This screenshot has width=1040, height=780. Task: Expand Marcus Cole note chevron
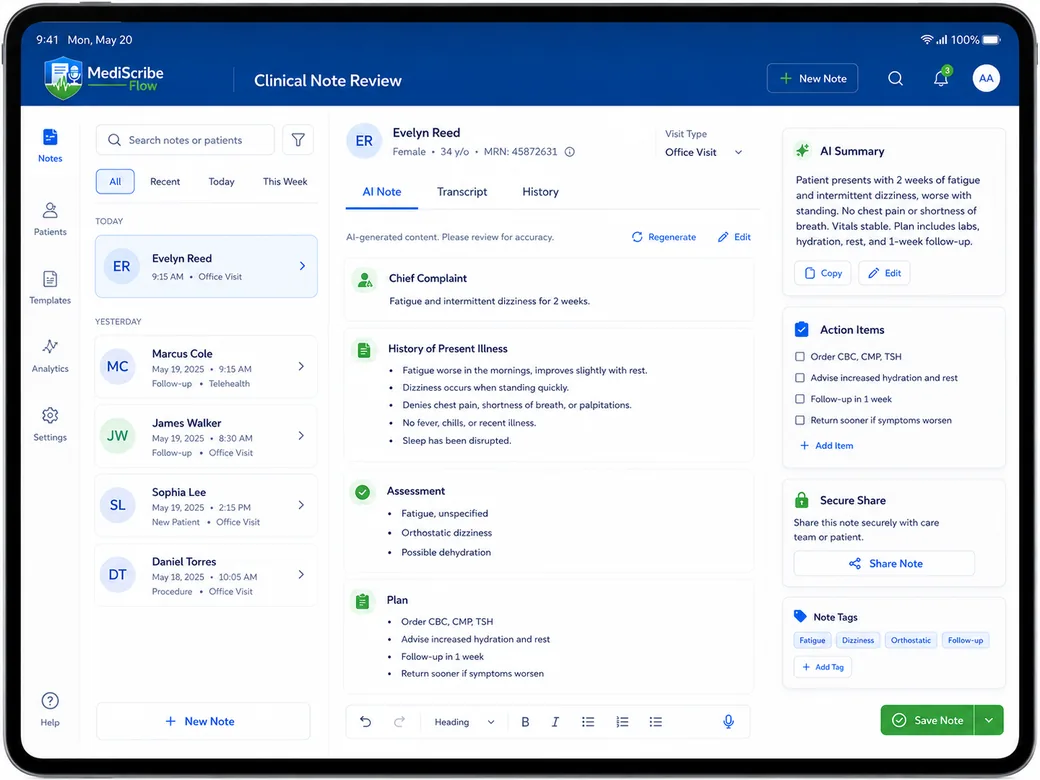301,366
